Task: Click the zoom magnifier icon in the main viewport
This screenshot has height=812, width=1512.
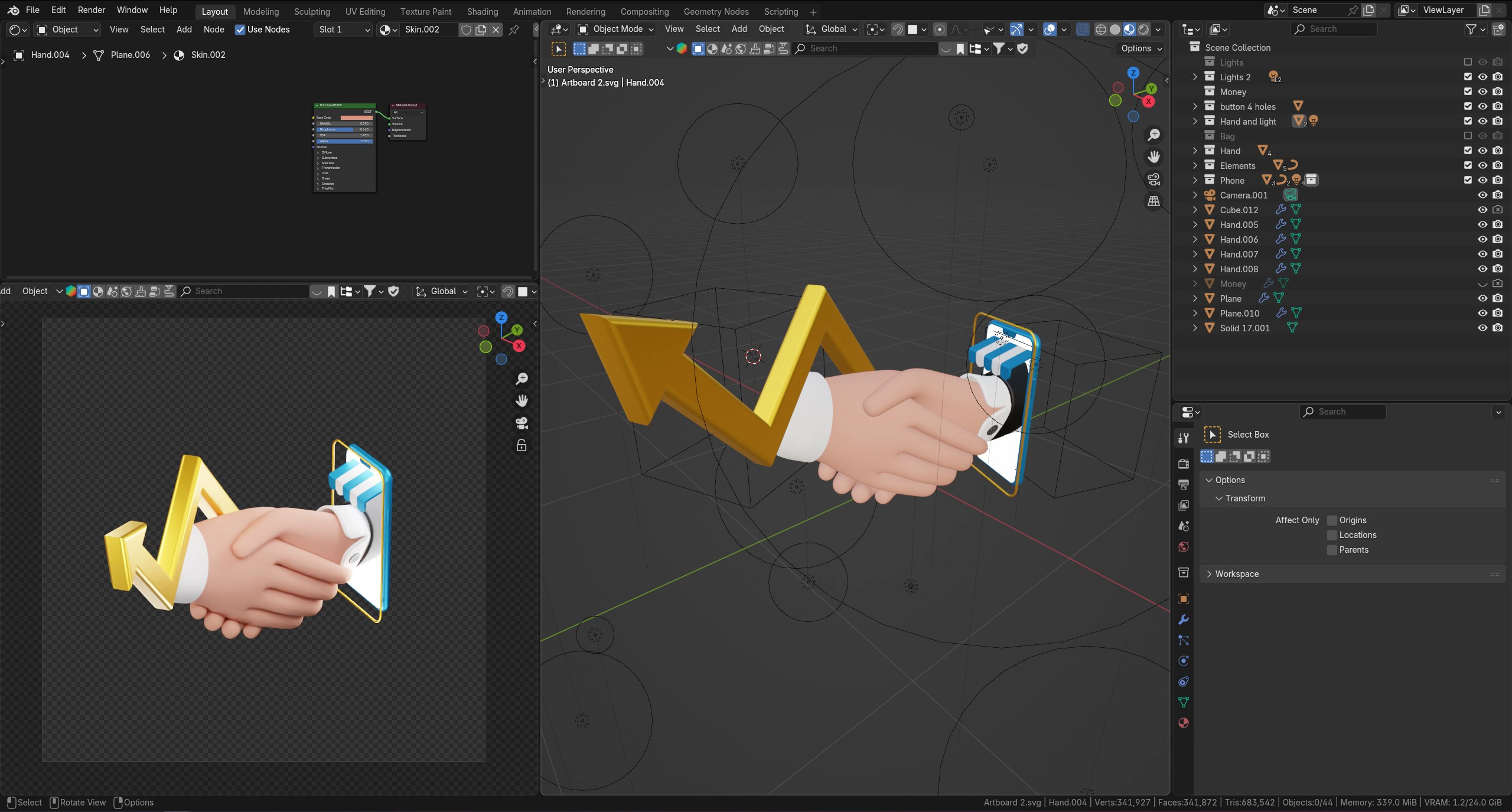Action: [1153, 135]
